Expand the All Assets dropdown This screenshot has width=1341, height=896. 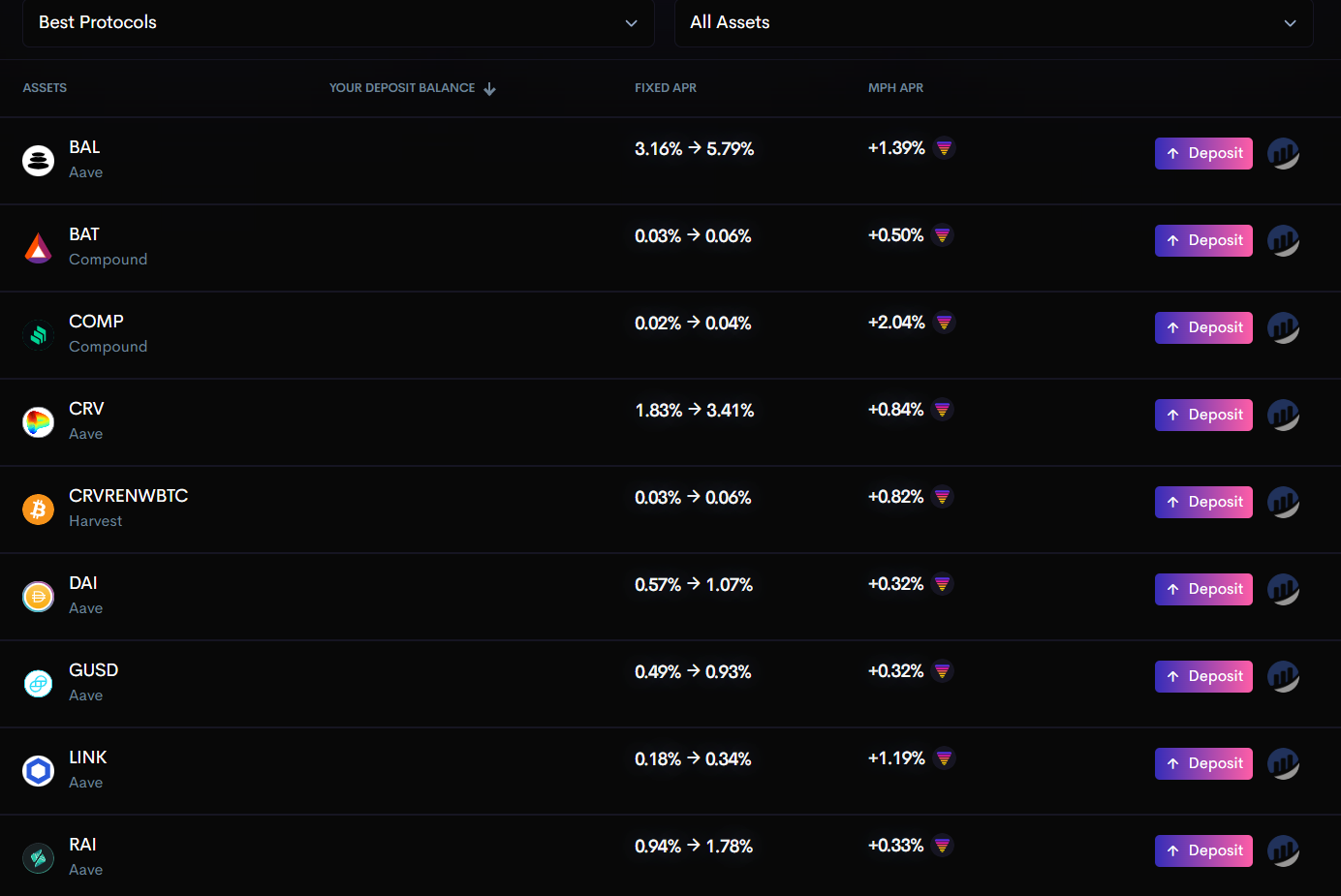point(993,22)
